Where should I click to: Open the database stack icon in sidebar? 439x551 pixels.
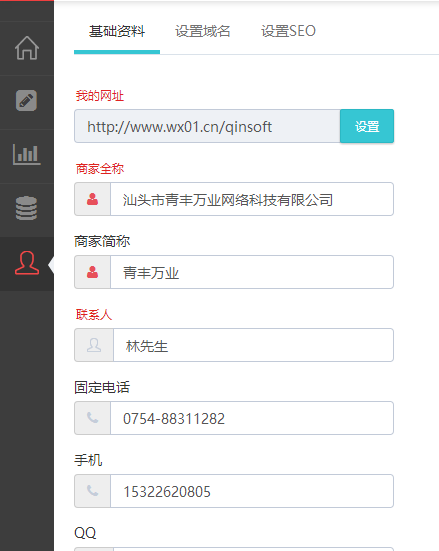(x=26, y=208)
